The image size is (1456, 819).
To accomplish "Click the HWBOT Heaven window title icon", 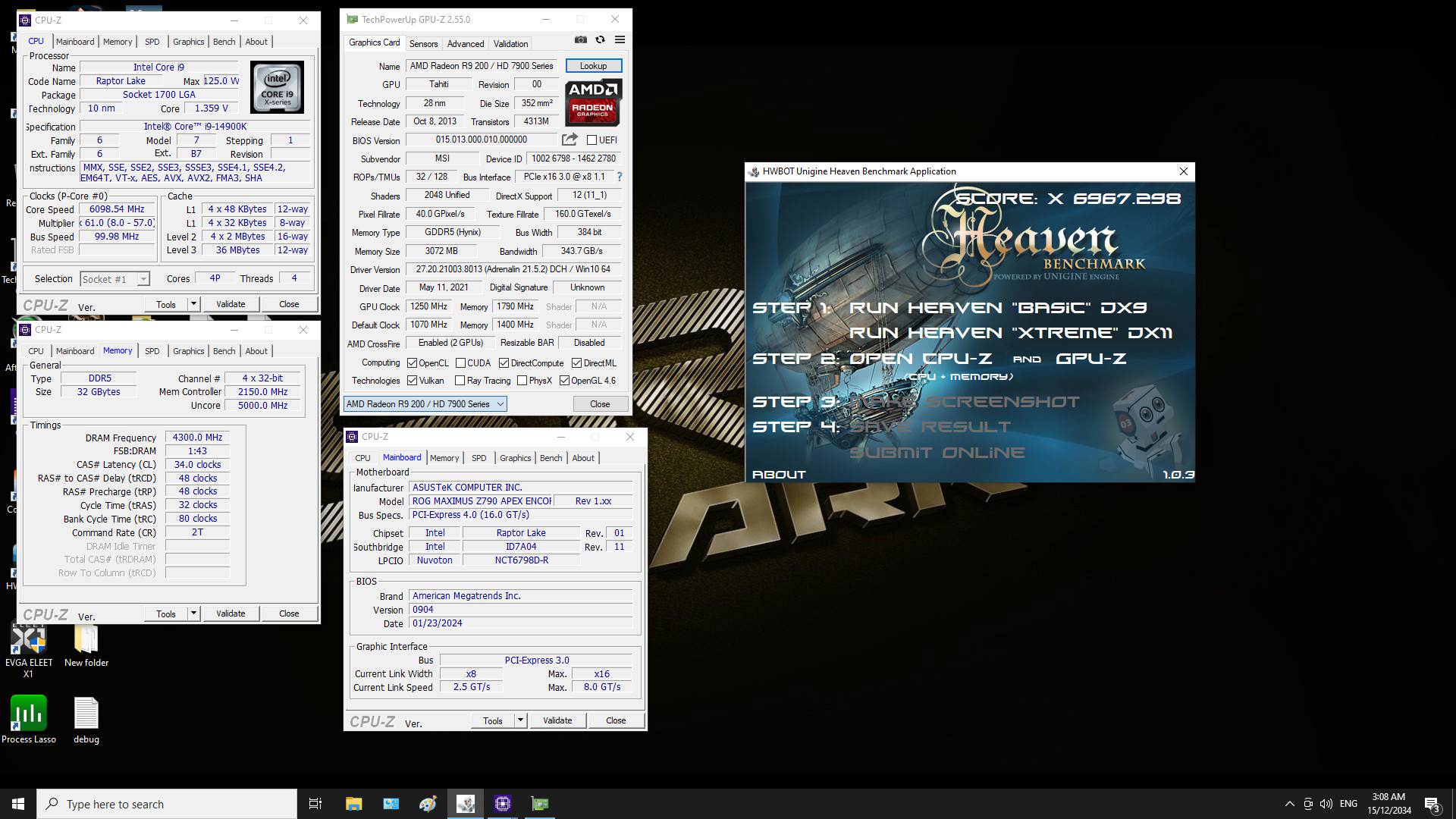I will (754, 171).
